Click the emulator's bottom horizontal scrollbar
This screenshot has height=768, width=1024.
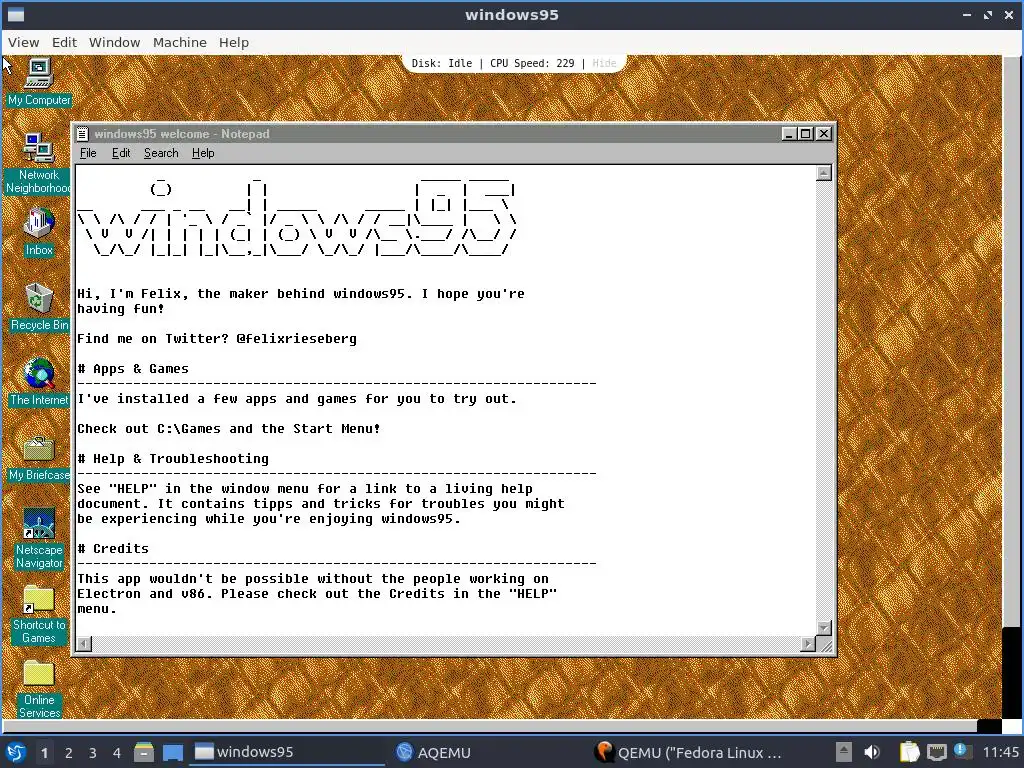click(x=490, y=726)
